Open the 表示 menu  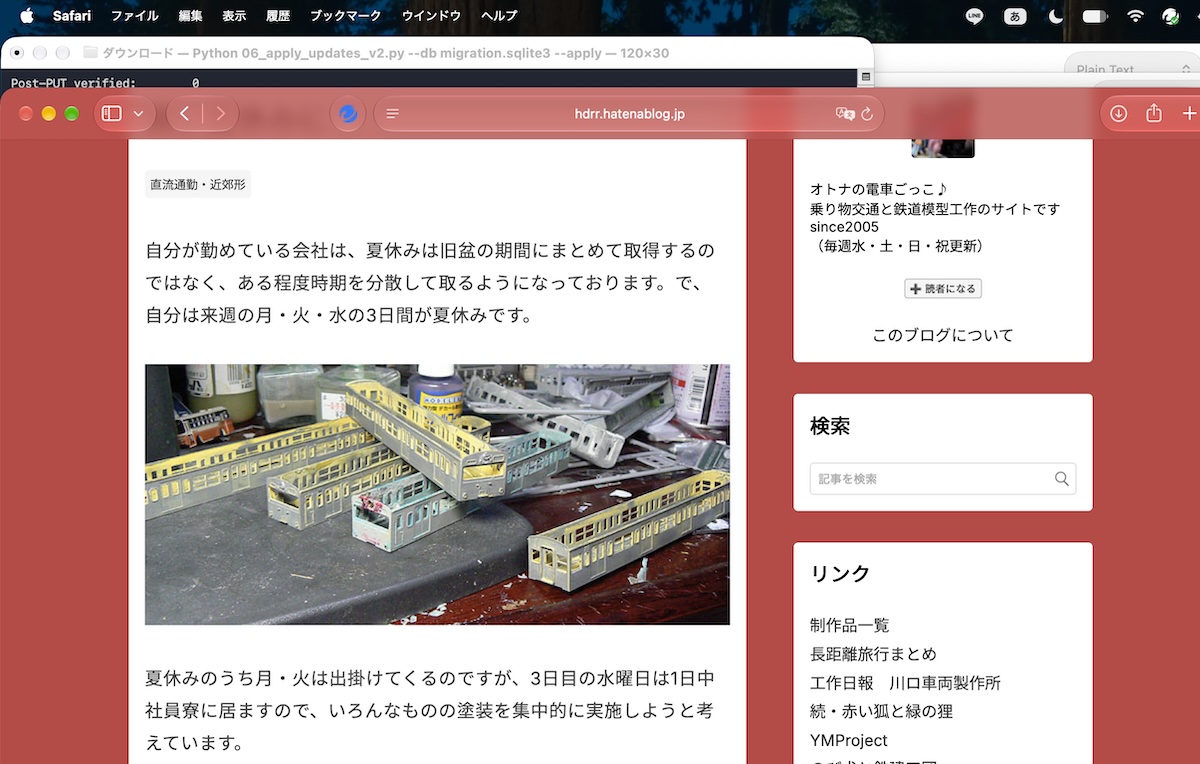(234, 16)
